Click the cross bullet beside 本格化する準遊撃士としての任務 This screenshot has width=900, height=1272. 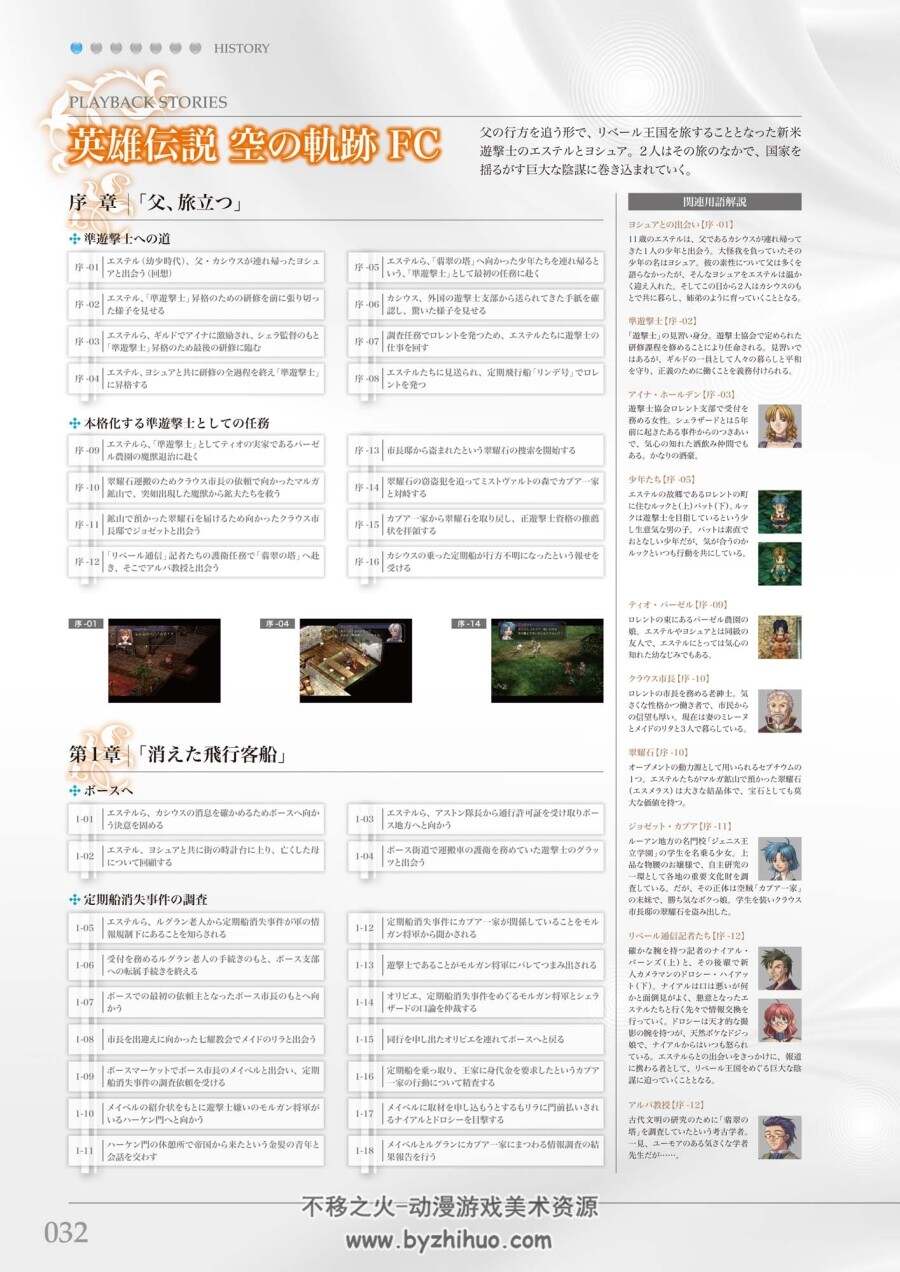click(74, 422)
